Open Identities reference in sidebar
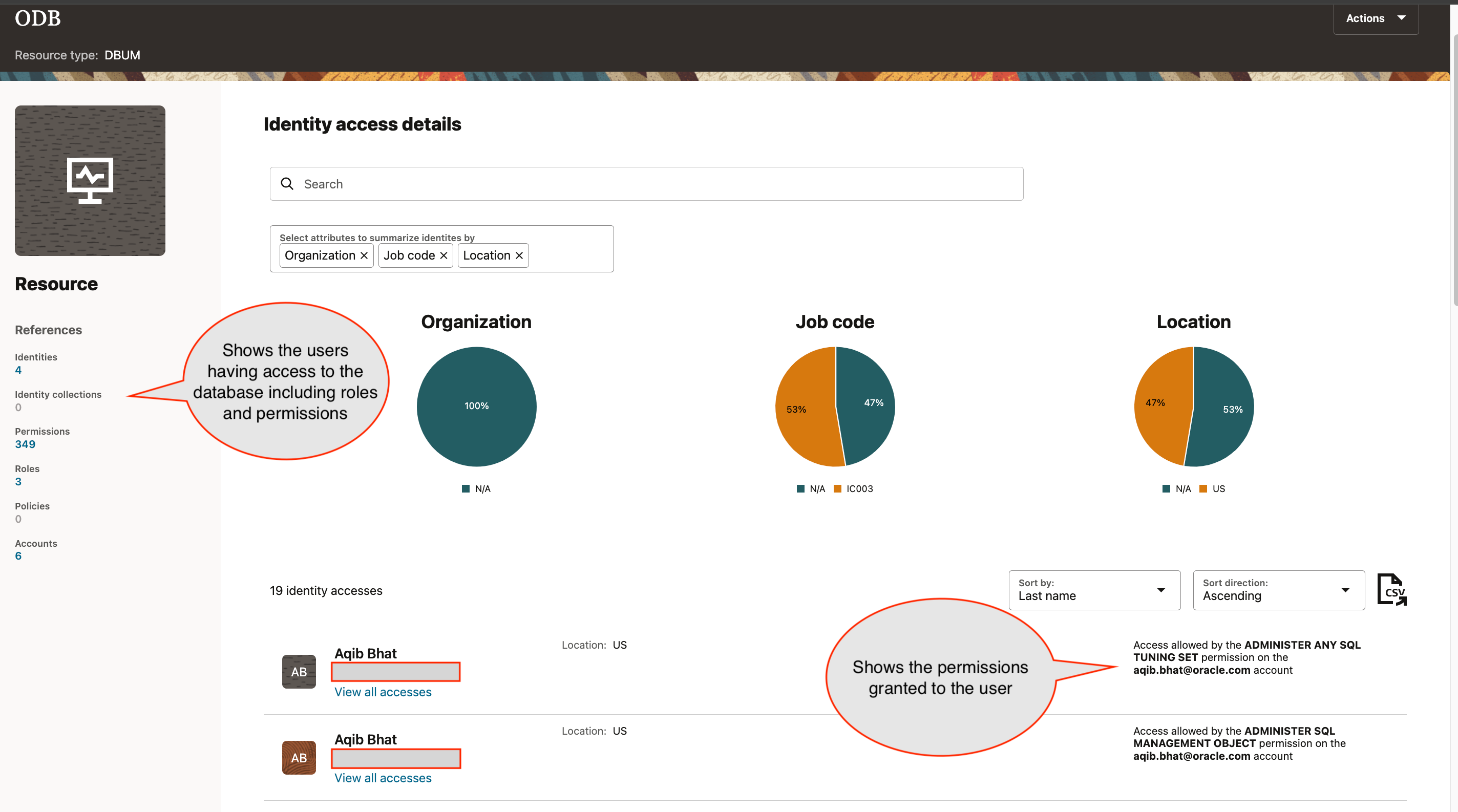 (18, 370)
